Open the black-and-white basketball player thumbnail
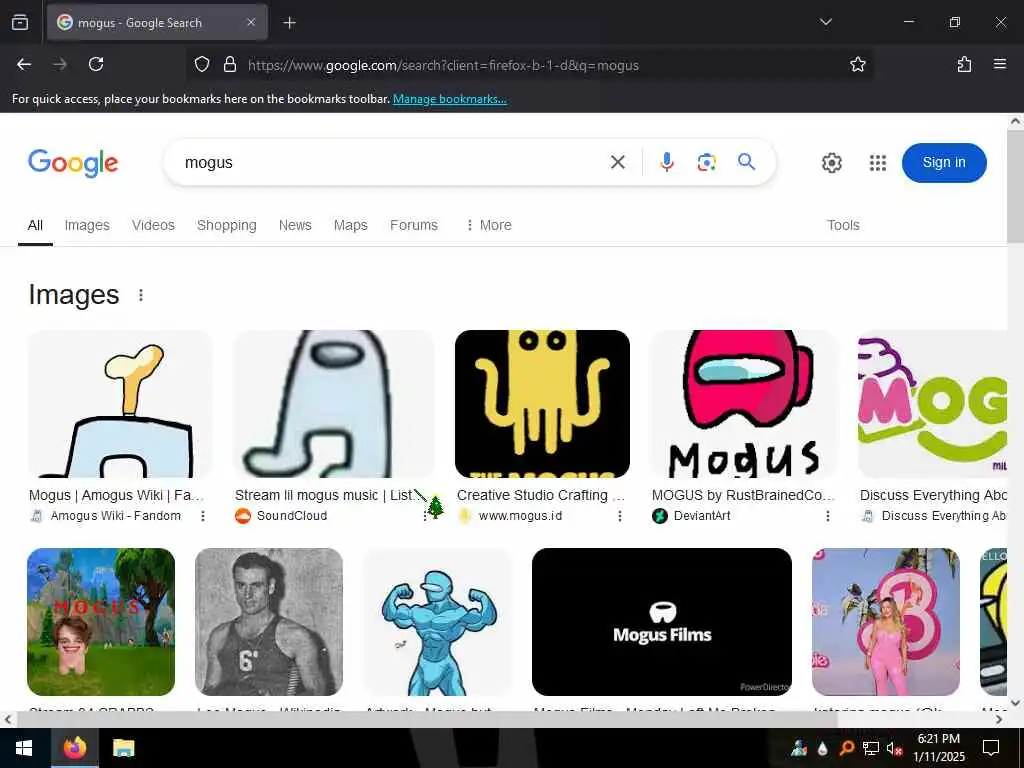The height and width of the screenshot is (768, 1024). [269, 622]
